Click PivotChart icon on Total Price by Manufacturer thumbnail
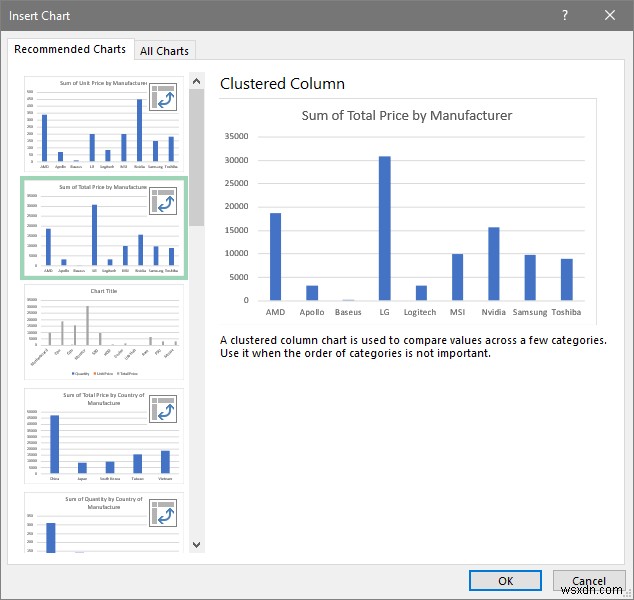Image resolution: width=634 pixels, height=600 pixels. [163, 201]
